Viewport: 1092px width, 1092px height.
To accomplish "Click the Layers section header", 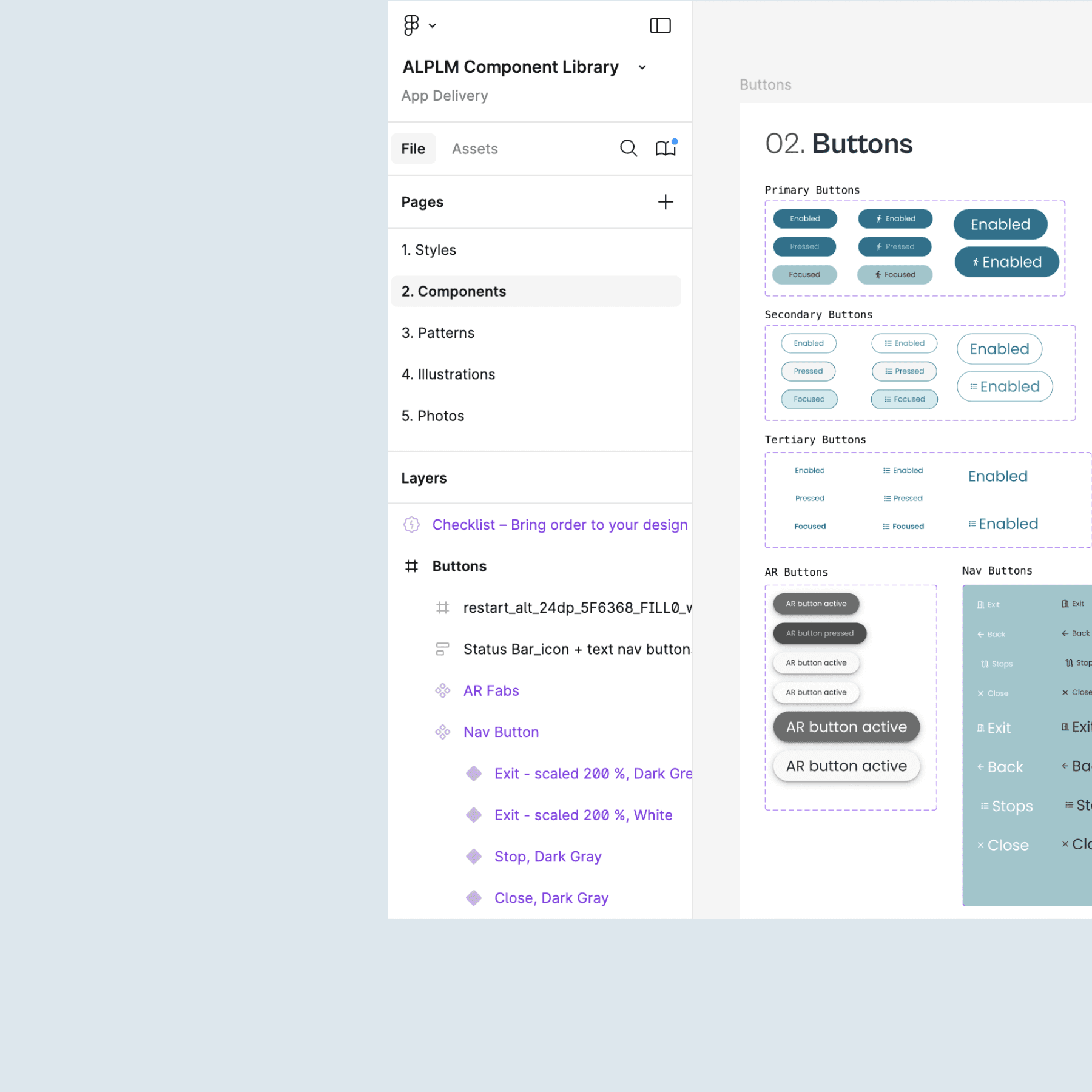I will pyautogui.click(x=424, y=478).
